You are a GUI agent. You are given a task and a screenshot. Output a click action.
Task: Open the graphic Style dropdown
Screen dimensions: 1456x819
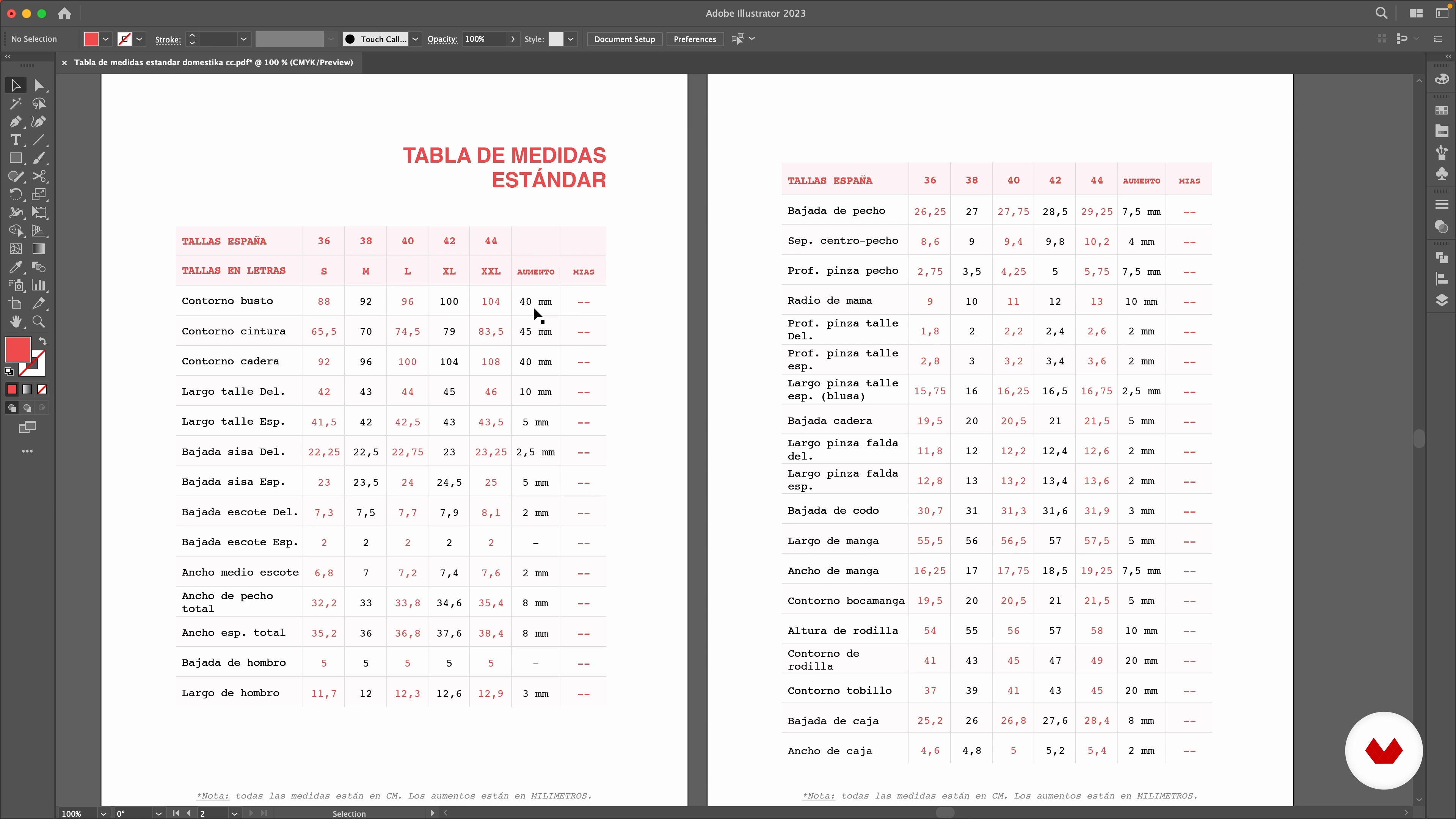pos(570,39)
